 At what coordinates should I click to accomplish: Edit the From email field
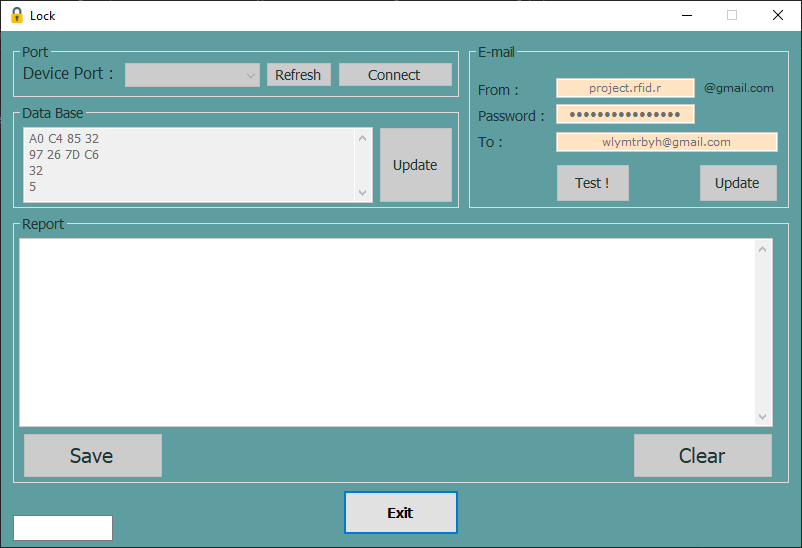click(625, 88)
